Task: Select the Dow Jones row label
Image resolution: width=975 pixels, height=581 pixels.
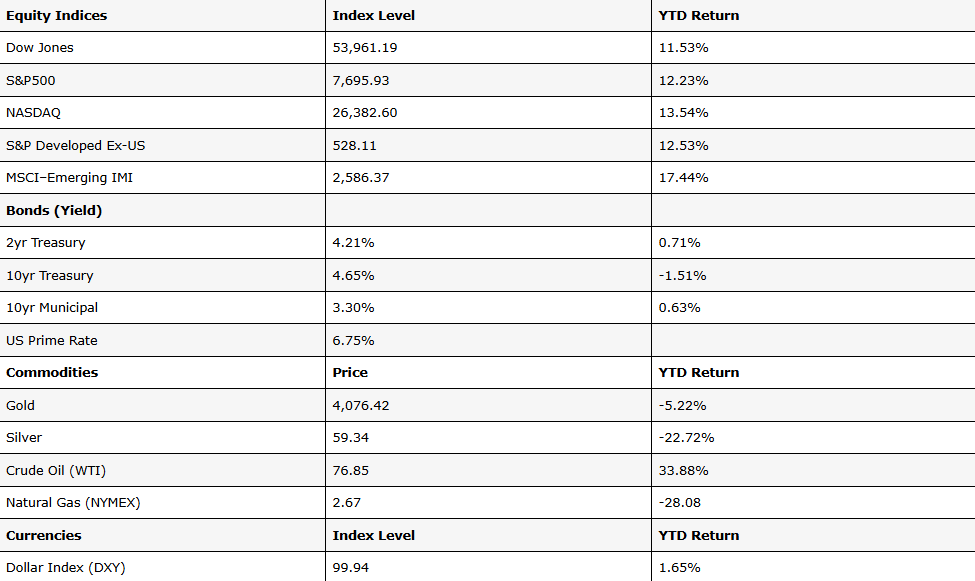Action: pyautogui.click(x=40, y=48)
